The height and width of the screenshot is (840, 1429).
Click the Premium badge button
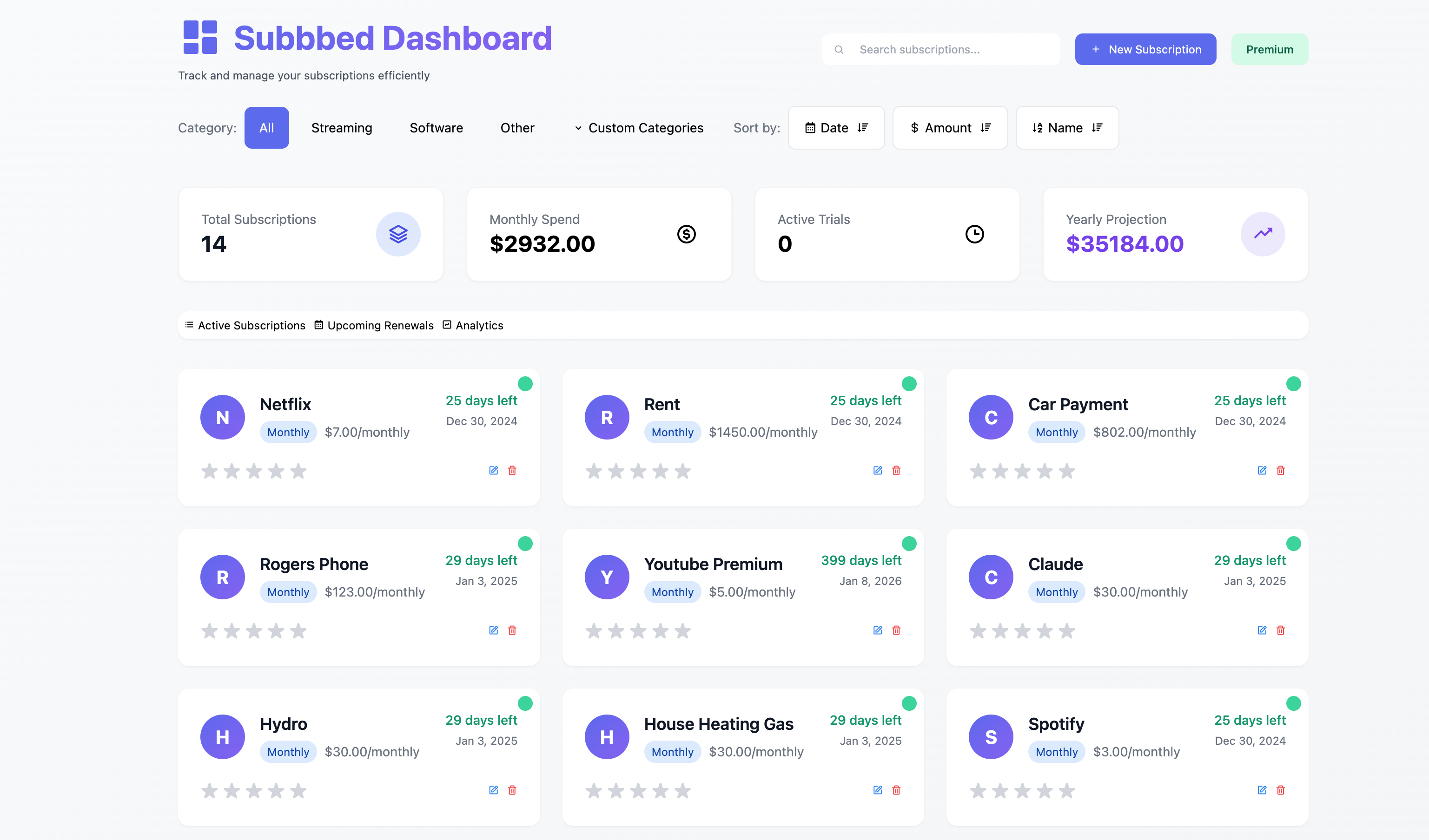coord(1269,49)
